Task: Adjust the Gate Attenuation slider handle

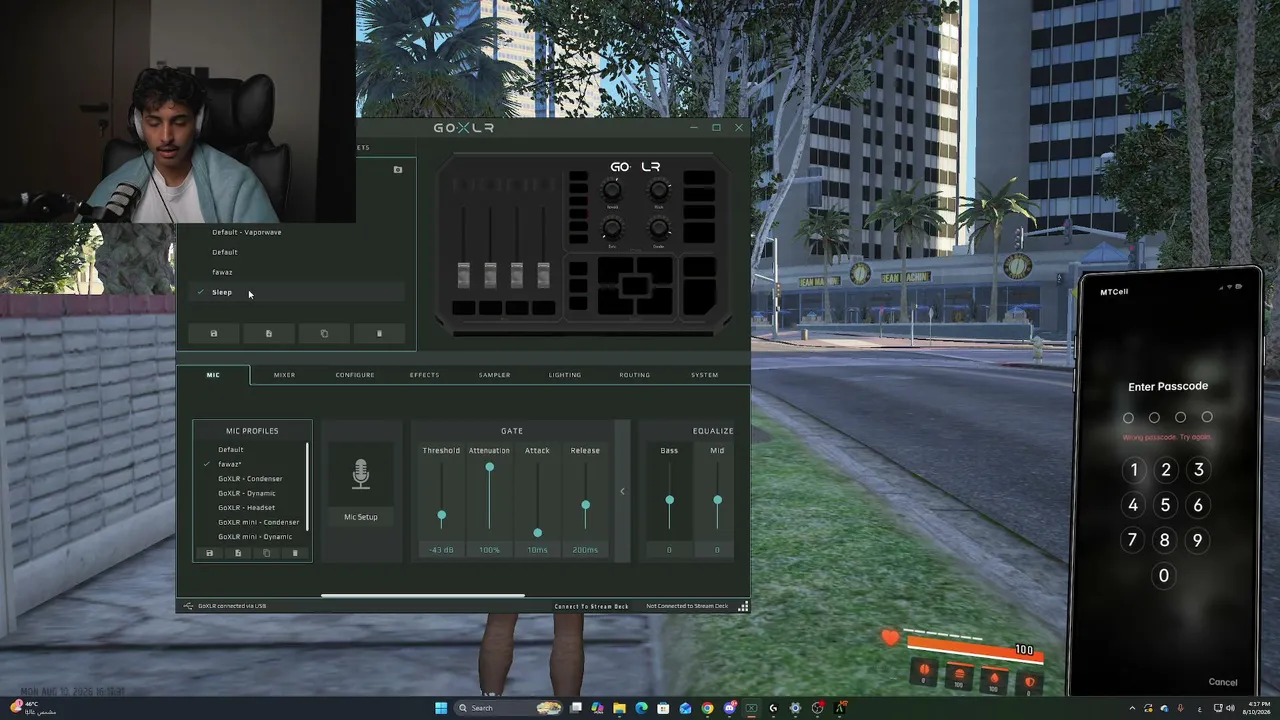Action: [489, 467]
